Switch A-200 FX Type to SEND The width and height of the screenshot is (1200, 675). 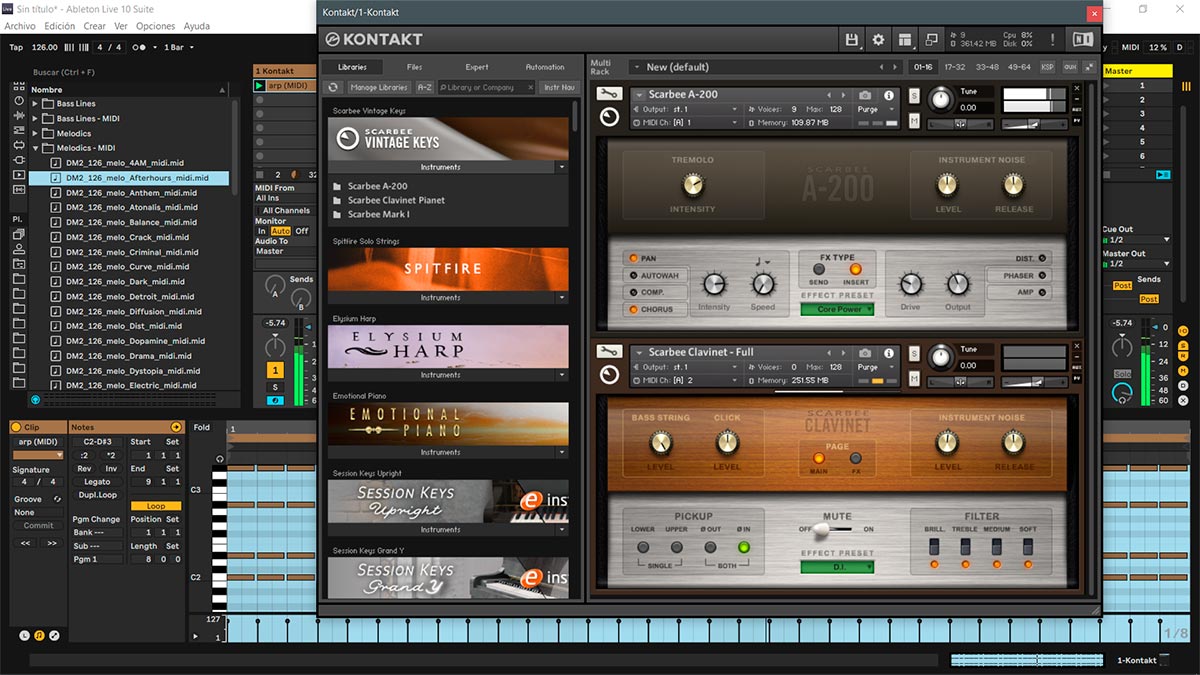pyautogui.click(x=818, y=270)
